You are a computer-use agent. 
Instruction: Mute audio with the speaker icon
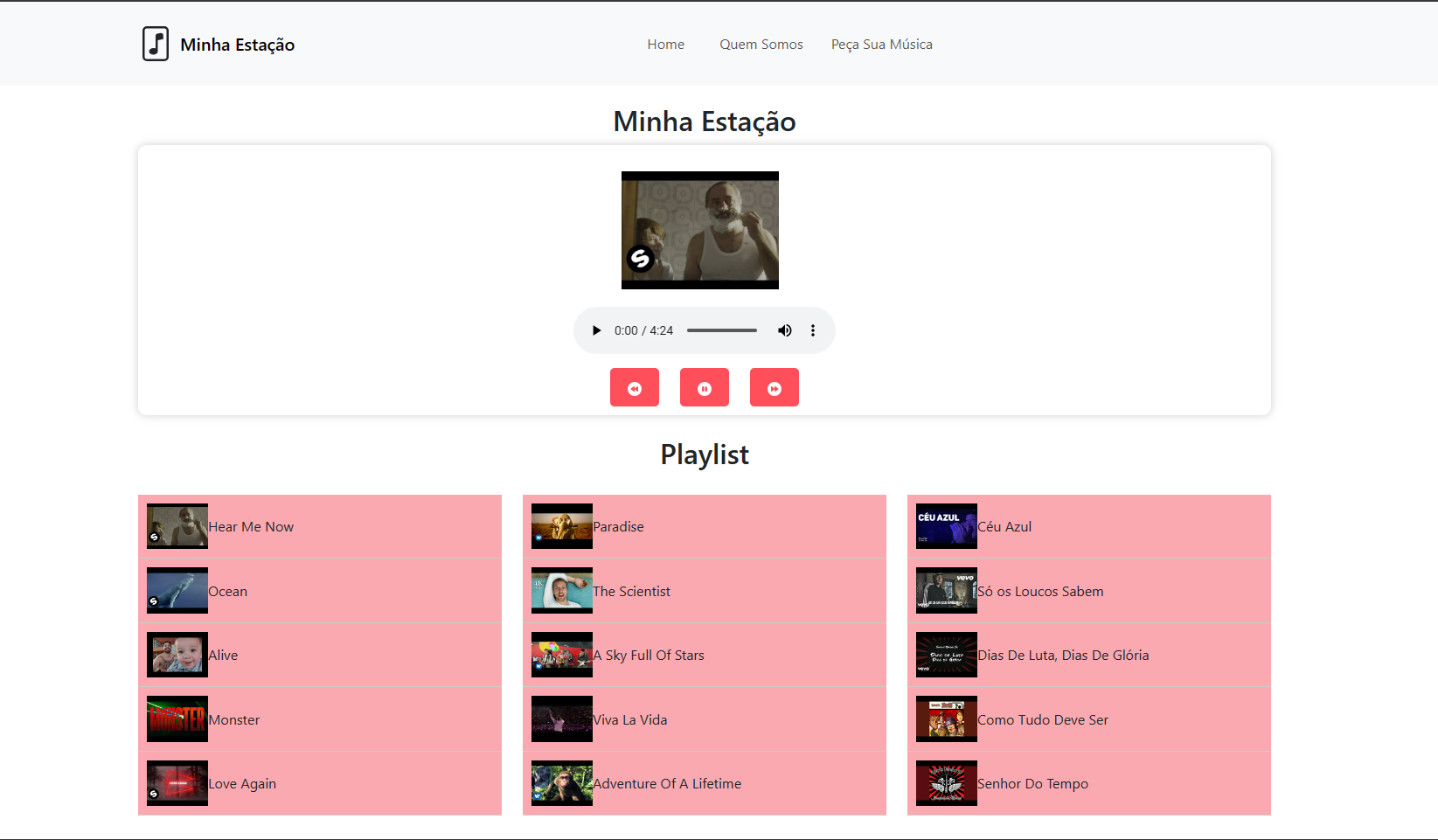784,330
